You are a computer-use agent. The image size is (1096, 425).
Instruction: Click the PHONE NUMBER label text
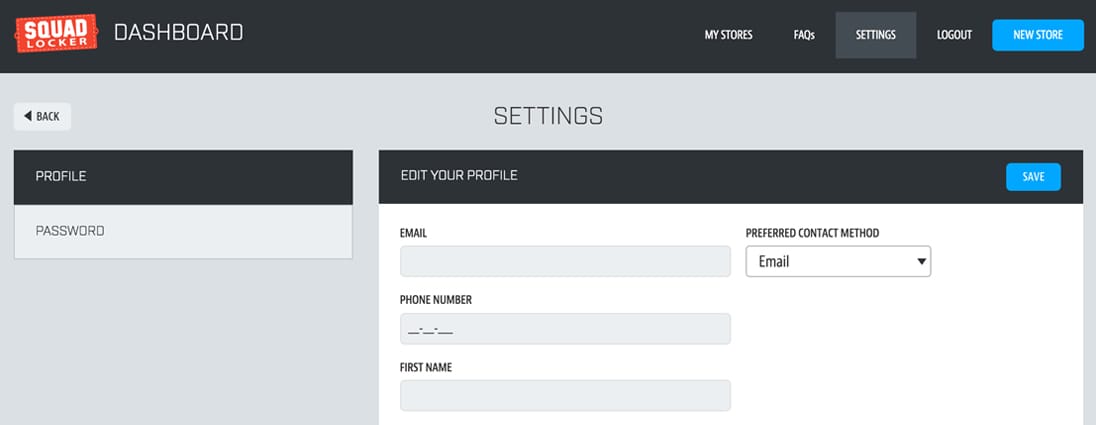coord(435,301)
